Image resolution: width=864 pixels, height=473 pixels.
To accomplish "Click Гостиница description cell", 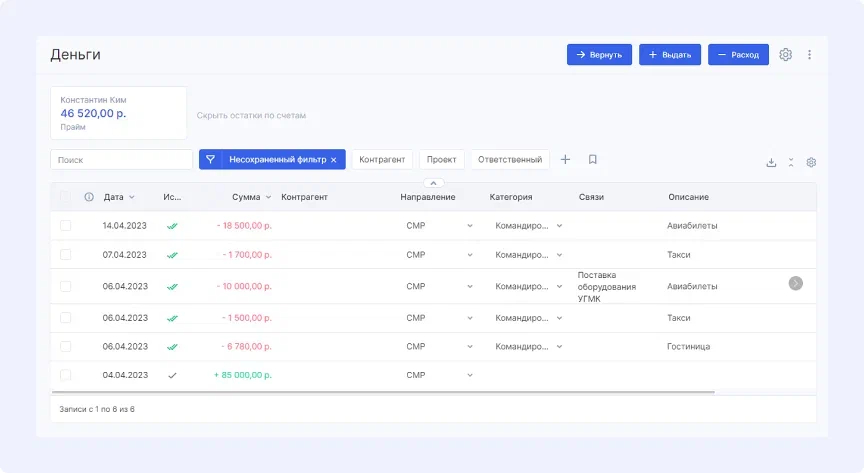I will click(688, 346).
